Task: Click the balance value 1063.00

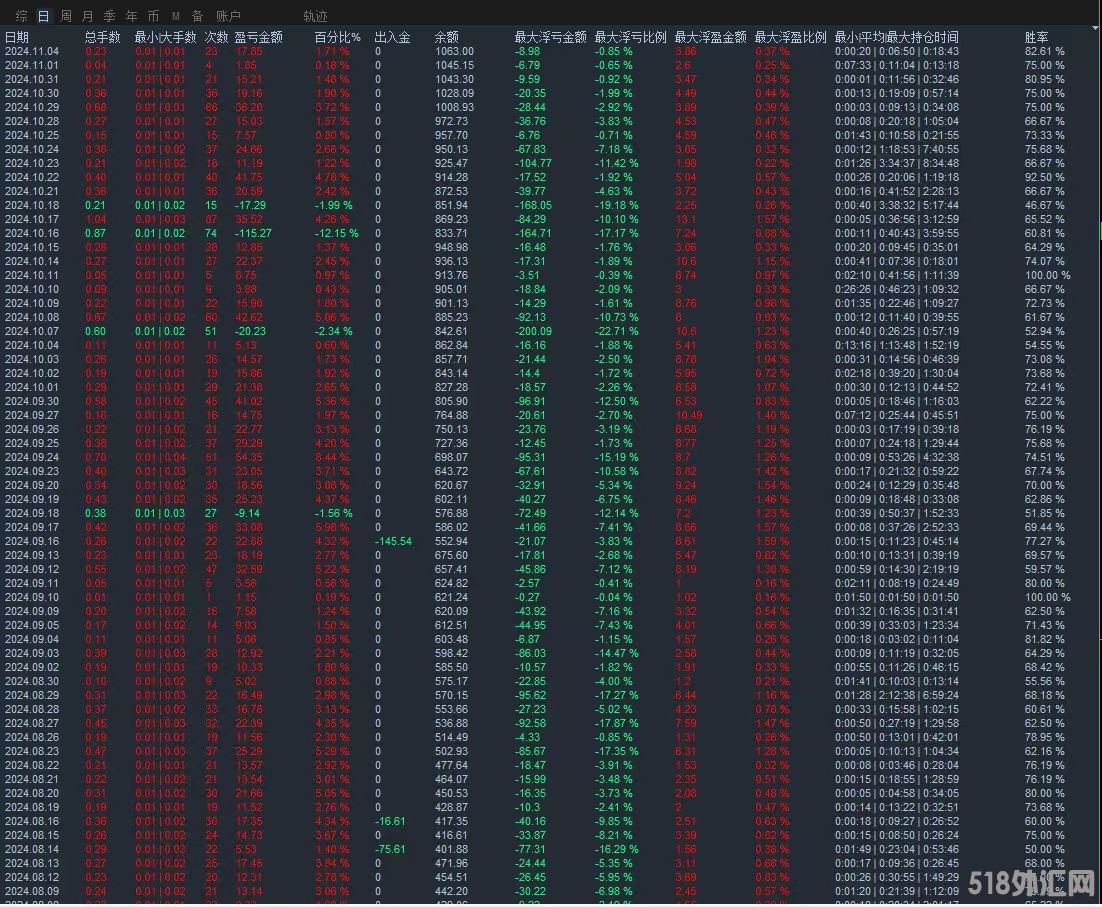Action: pyautogui.click(x=454, y=51)
